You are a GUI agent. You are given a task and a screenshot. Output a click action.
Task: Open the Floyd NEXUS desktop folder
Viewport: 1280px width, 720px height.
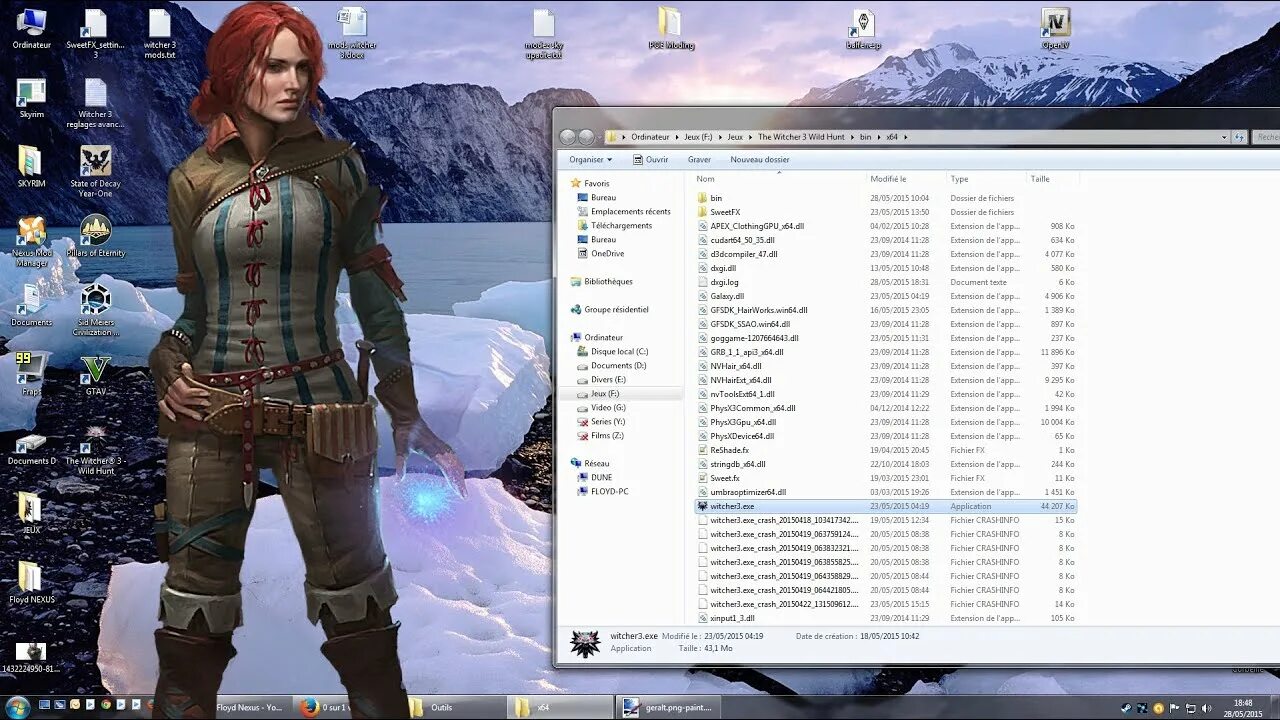31,583
